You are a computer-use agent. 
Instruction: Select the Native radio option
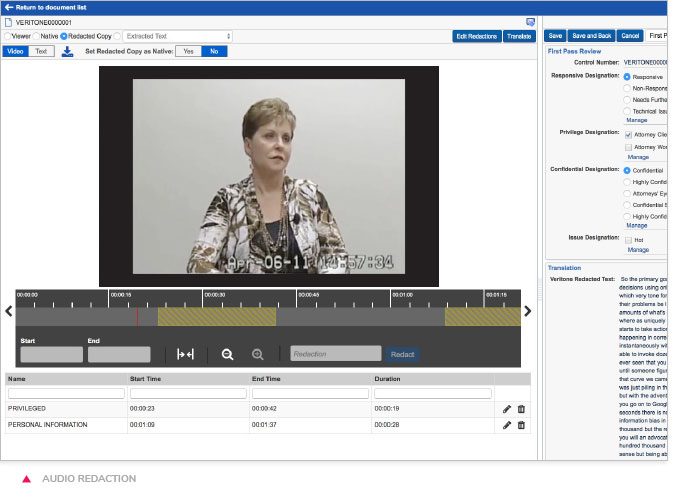tap(36, 36)
